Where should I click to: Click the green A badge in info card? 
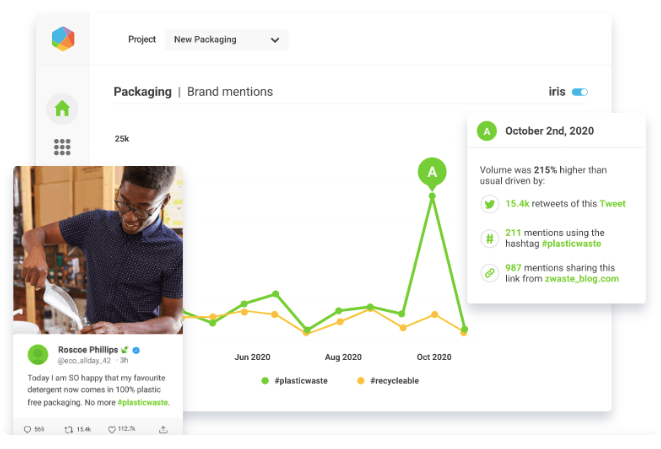click(x=487, y=131)
